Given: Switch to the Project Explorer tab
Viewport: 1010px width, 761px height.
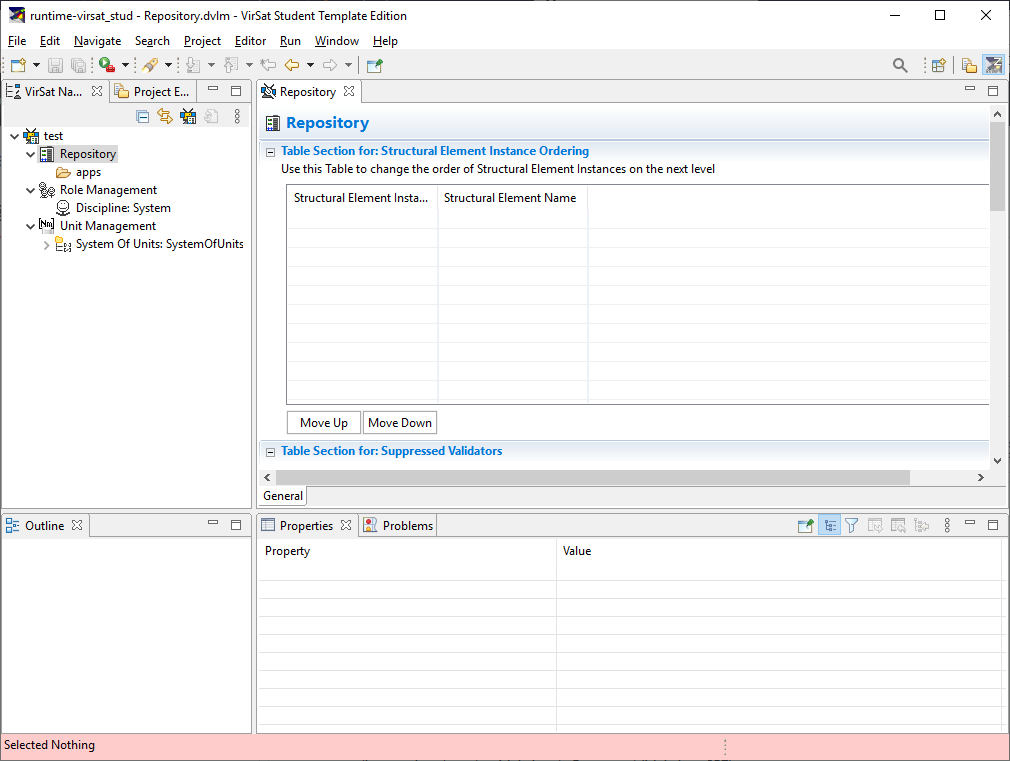Looking at the screenshot, I should click(x=153, y=92).
